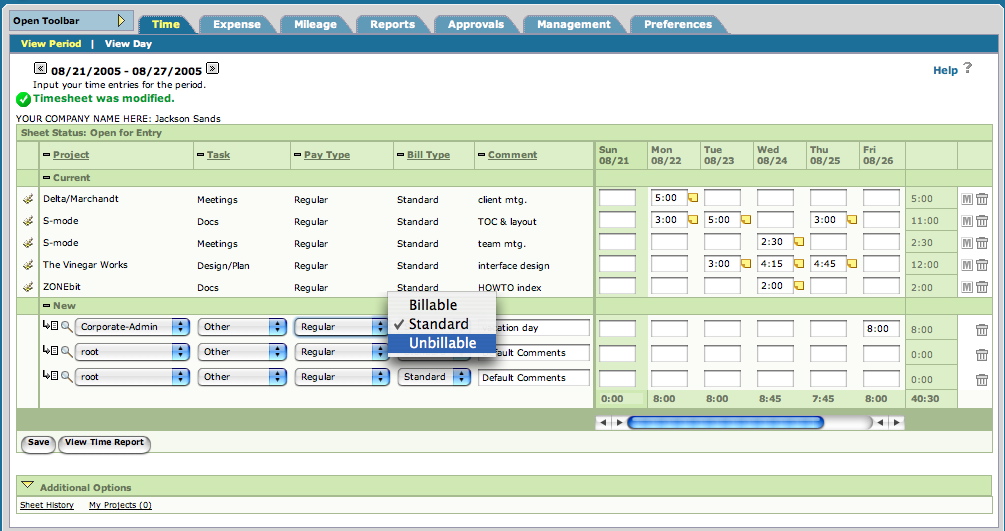
Task: Open magnifier search icon beside Corporate-Admin
Action: 67,326
